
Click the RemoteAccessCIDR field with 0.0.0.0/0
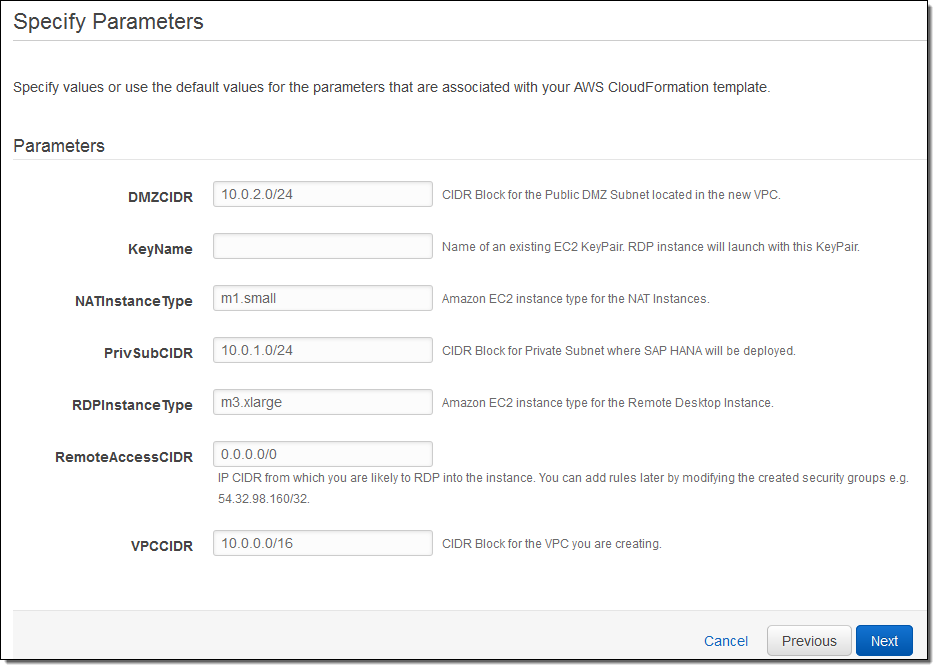(322, 454)
